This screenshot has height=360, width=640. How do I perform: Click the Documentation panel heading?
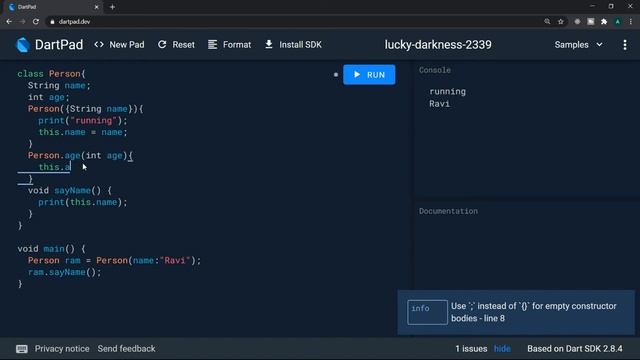click(x=448, y=211)
